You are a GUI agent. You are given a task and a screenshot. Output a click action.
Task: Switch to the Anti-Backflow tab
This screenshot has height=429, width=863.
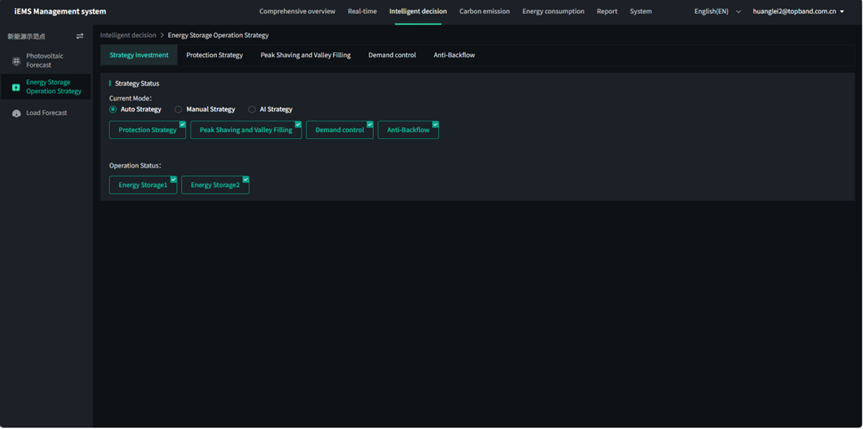click(454, 55)
